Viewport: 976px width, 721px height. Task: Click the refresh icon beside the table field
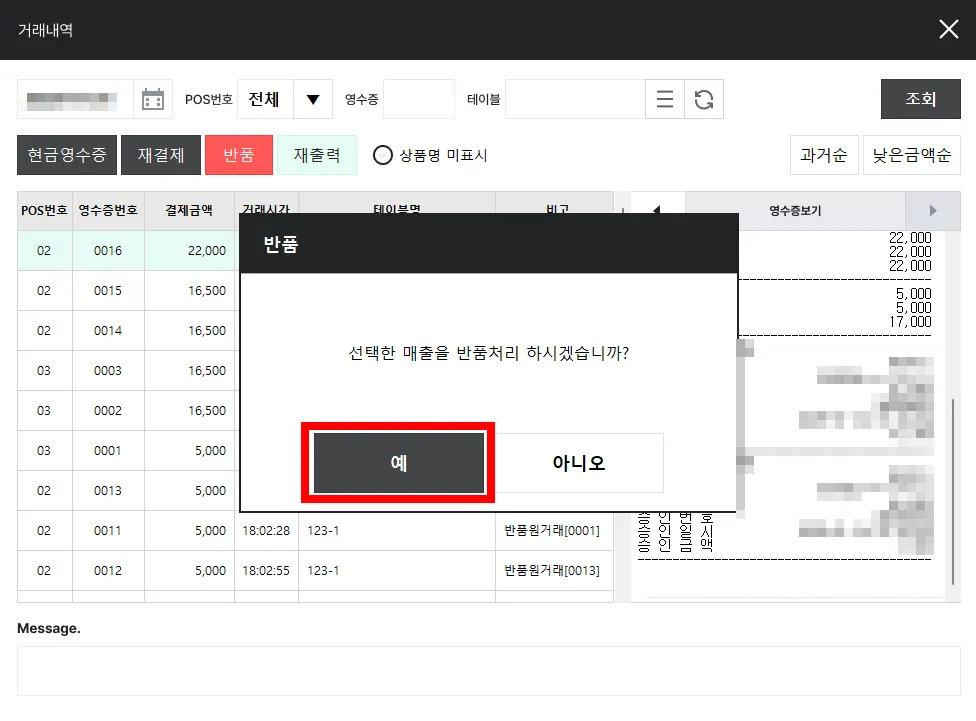(704, 99)
